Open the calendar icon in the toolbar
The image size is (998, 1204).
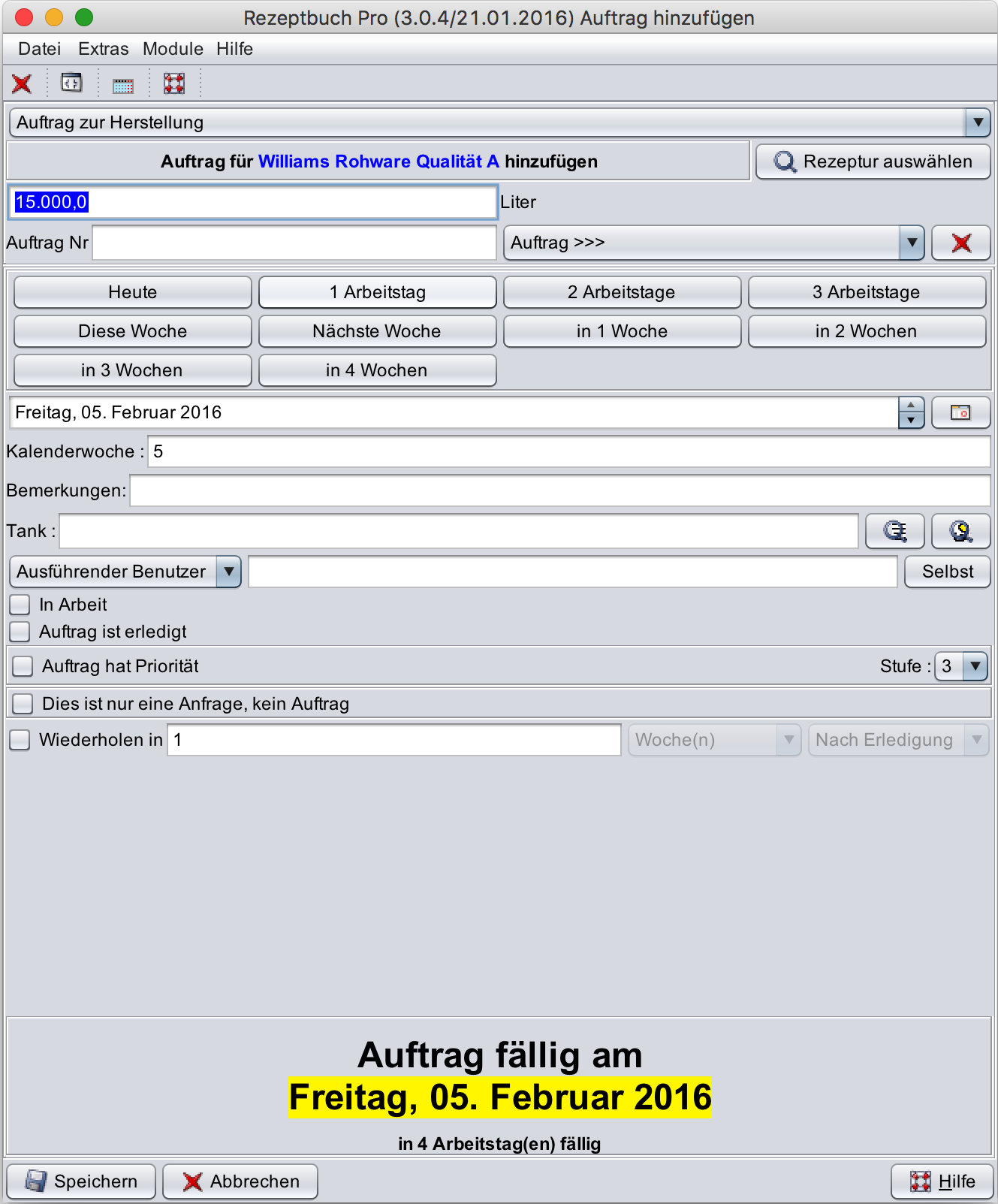(x=123, y=85)
